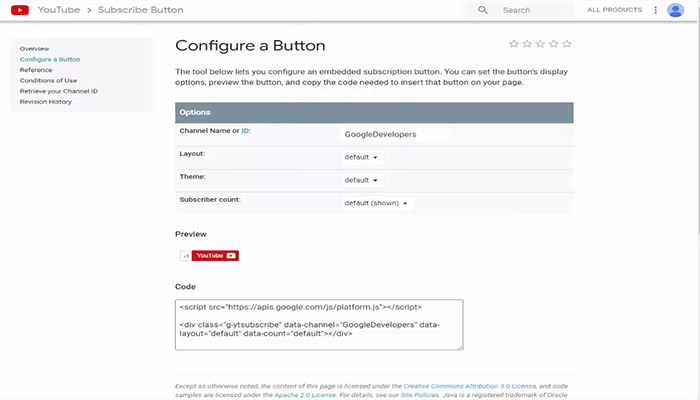This screenshot has height=400, width=700.
Task: Open ALL PRODUCTS menu
Action: tap(615, 10)
